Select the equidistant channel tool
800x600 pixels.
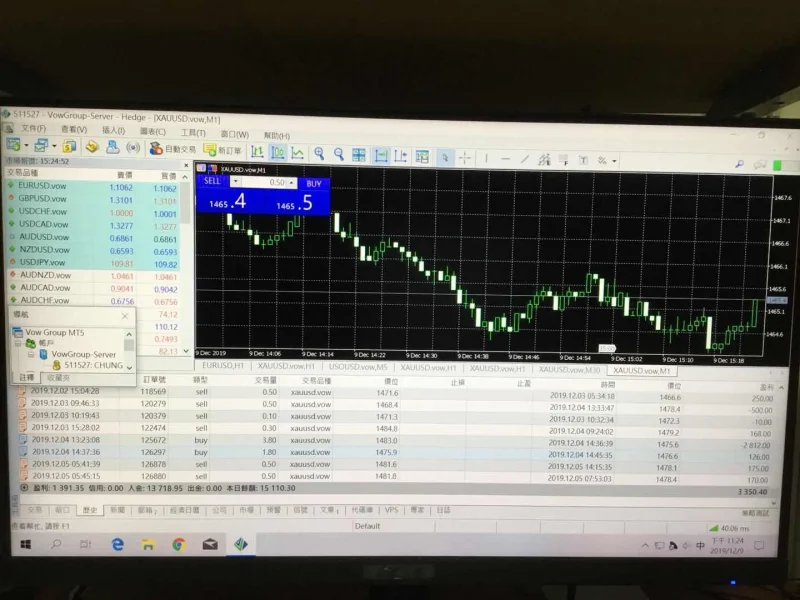point(544,160)
